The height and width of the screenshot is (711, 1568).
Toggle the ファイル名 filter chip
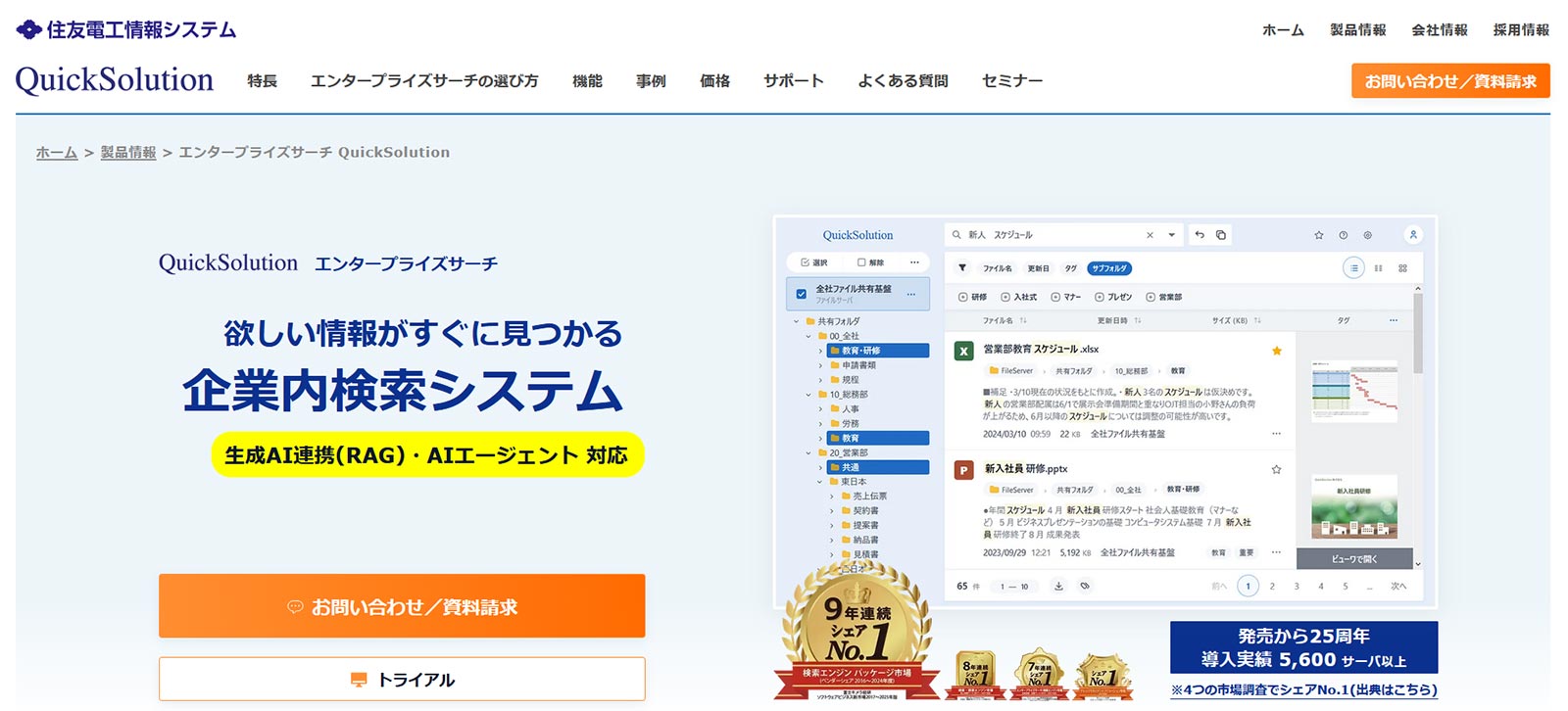tap(998, 268)
